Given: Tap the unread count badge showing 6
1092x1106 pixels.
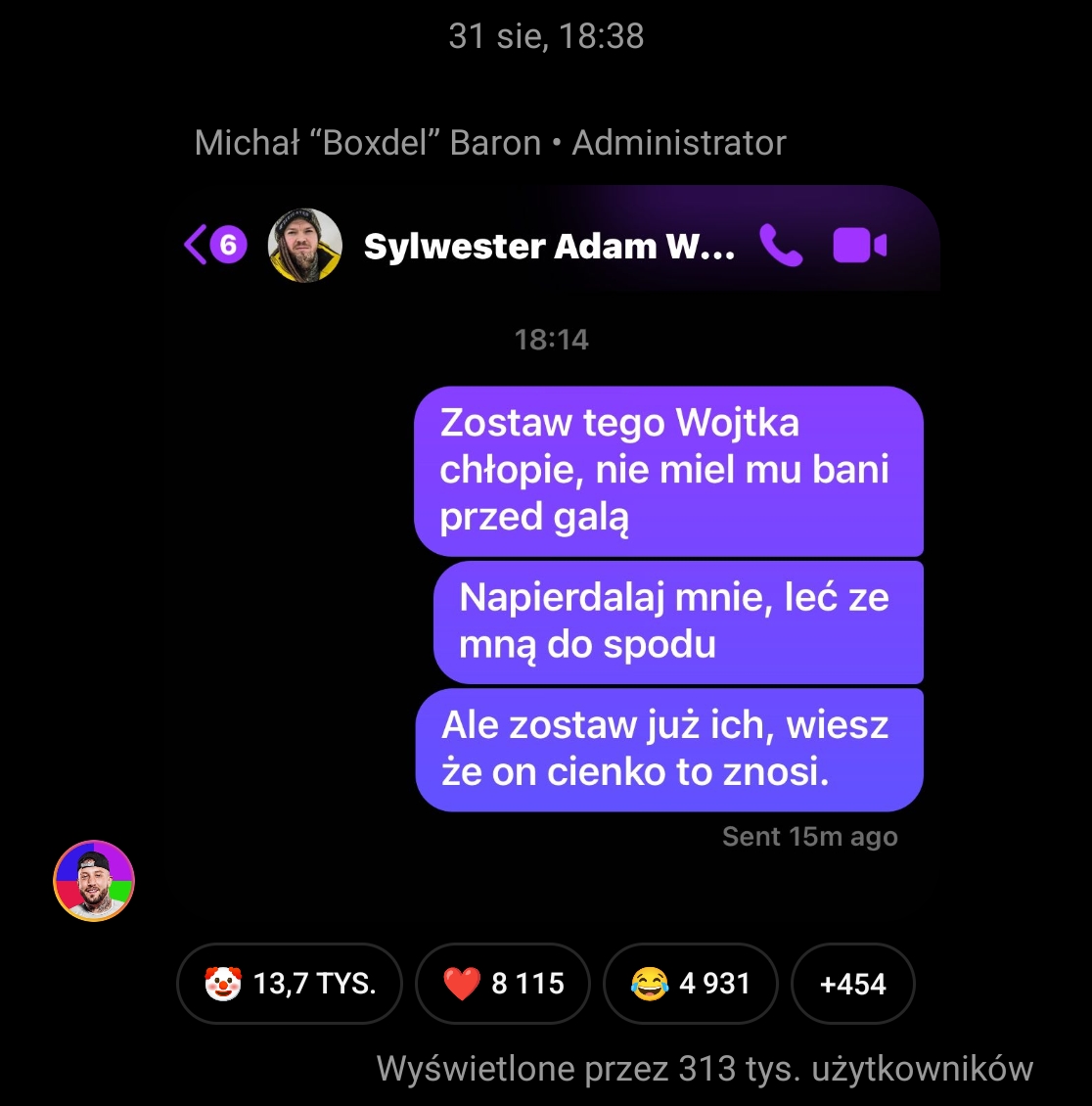Looking at the screenshot, I should coord(228,245).
